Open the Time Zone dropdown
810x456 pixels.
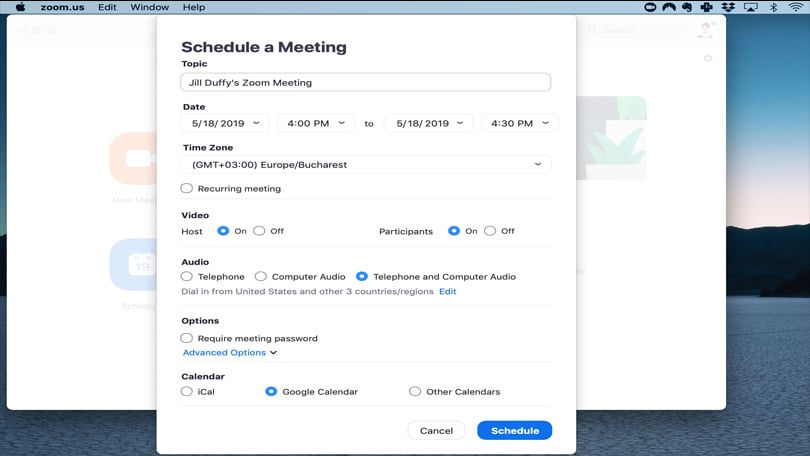pos(366,164)
